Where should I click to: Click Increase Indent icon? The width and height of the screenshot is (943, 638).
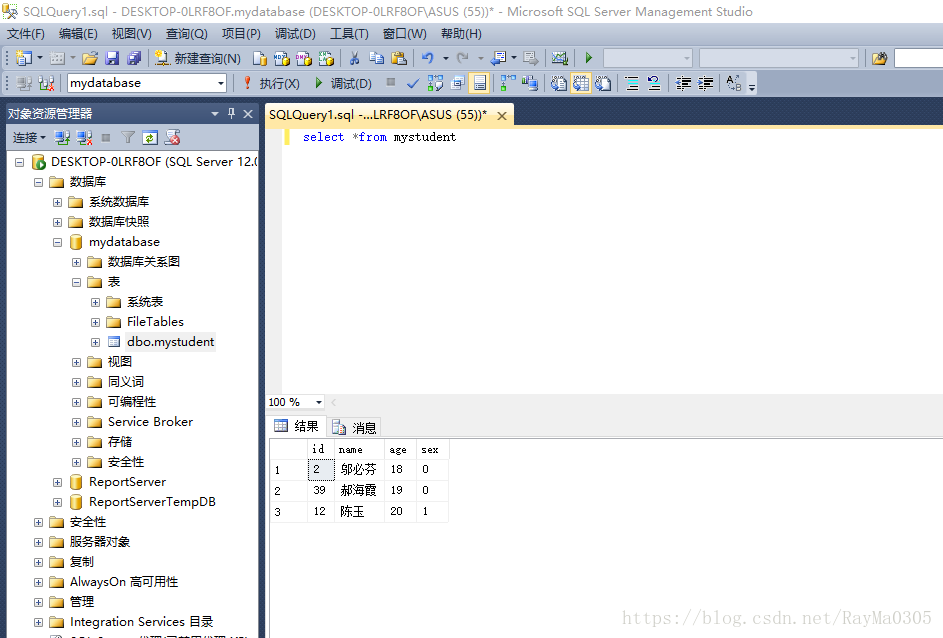(x=705, y=84)
